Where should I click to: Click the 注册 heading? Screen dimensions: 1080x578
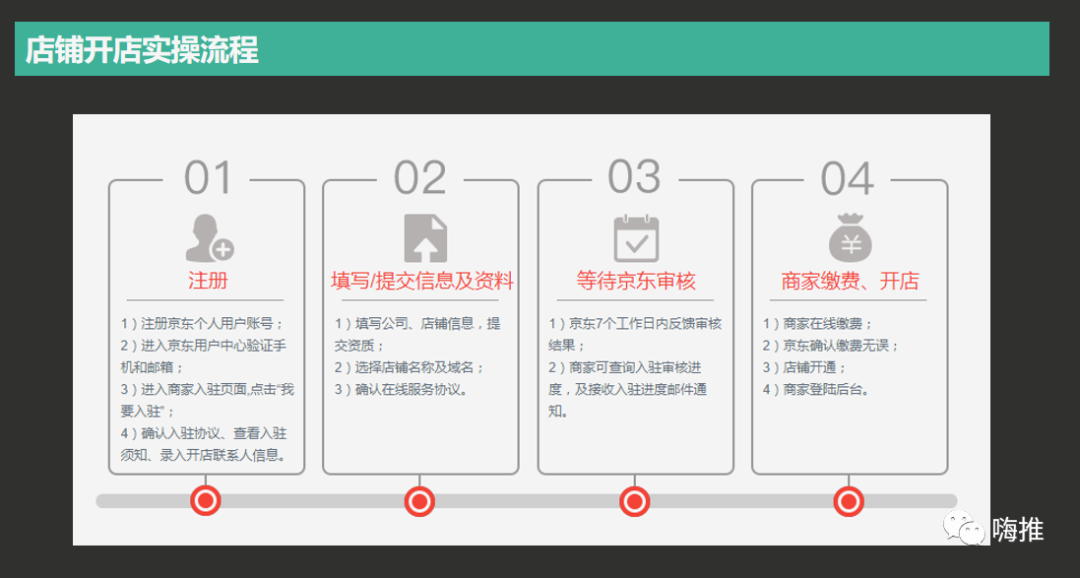tap(208, 281)
